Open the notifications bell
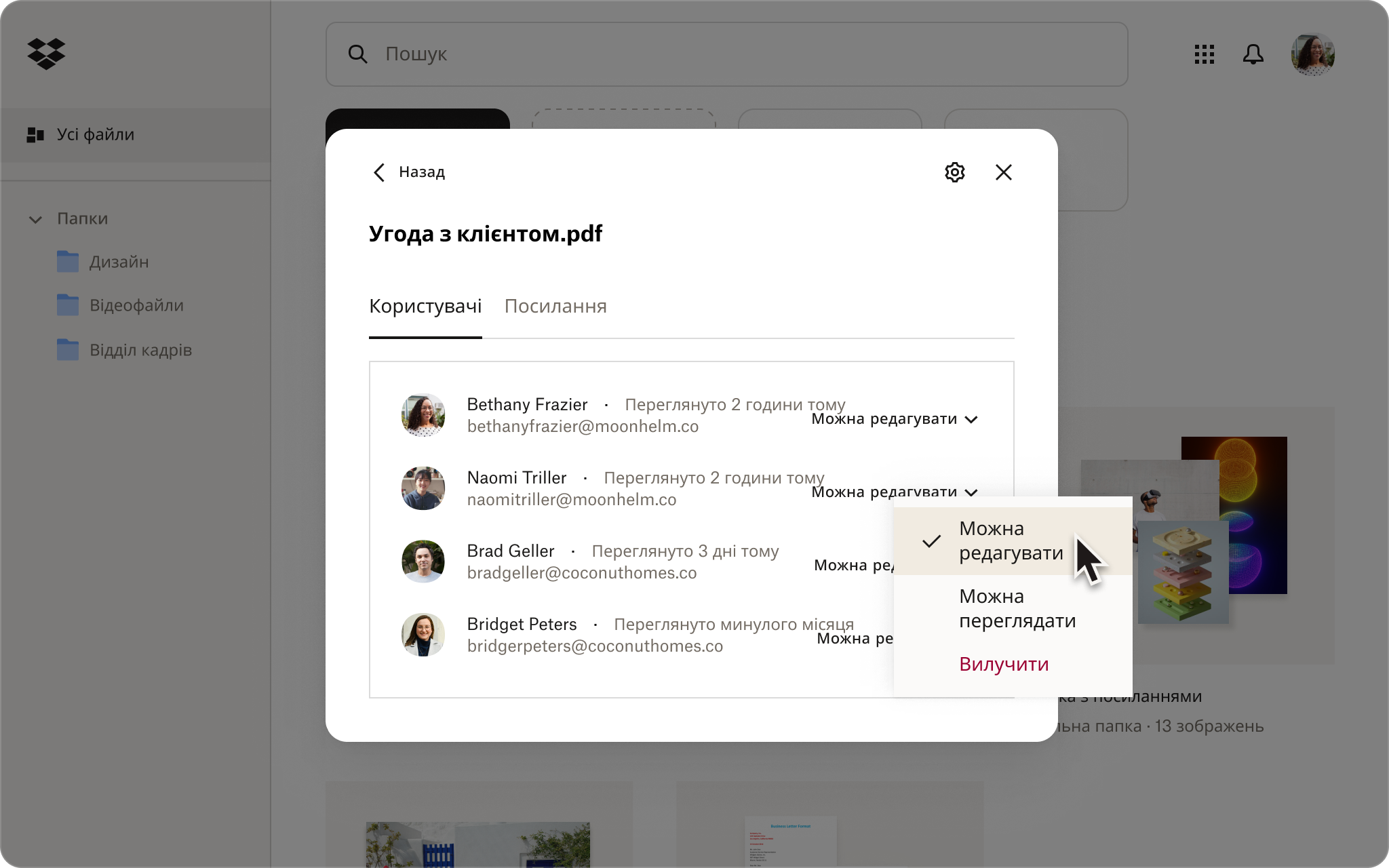1389x868 pixels. pyautogui.click(x=1254, y=55)
